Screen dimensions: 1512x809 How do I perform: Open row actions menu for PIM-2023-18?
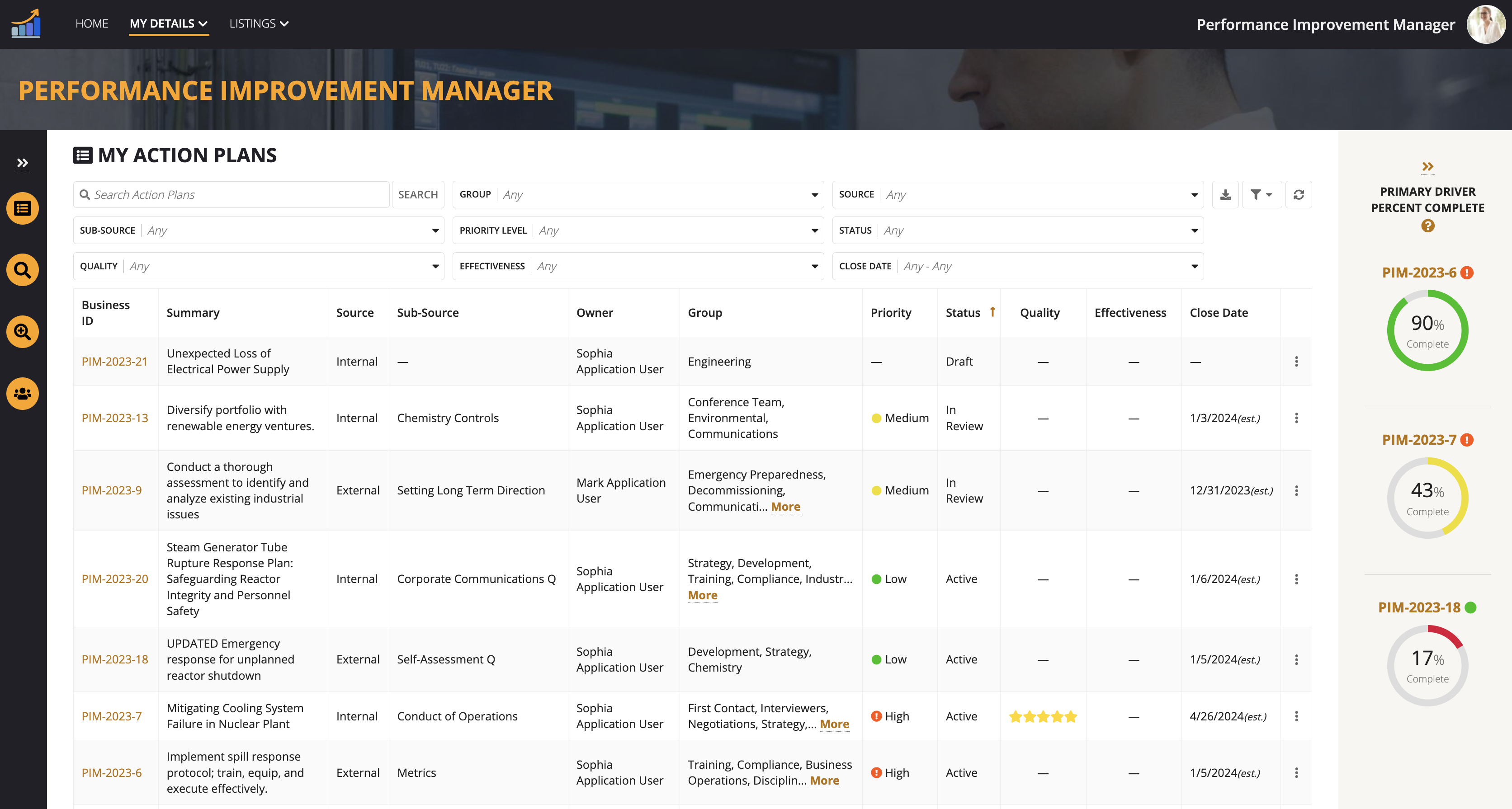pyautogui.click(x=1296, y=659)
